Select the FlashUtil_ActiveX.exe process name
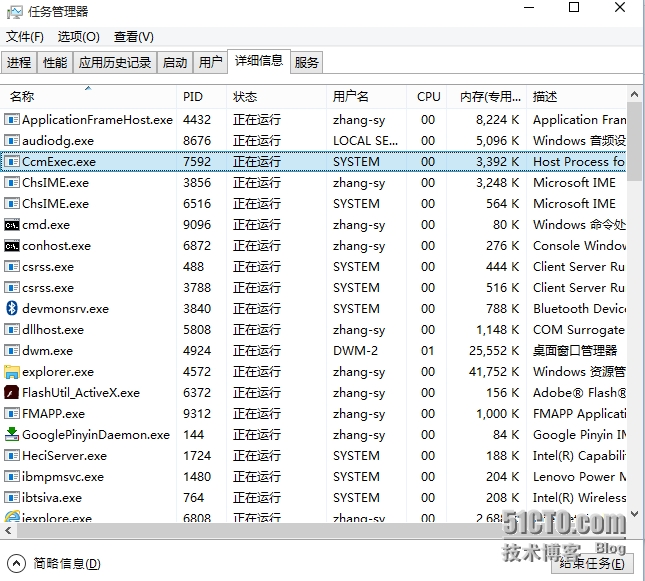 click(81, 393)
